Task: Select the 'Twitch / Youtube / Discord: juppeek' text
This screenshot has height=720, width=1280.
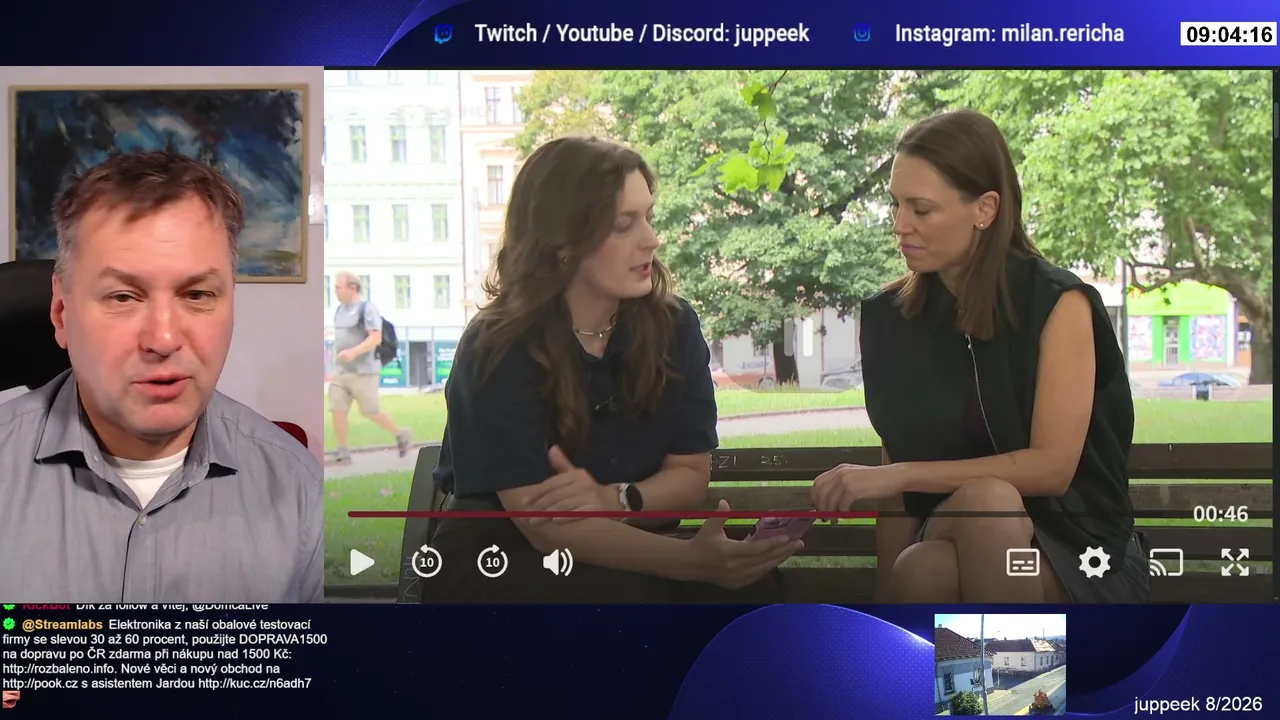Action: 642,33
